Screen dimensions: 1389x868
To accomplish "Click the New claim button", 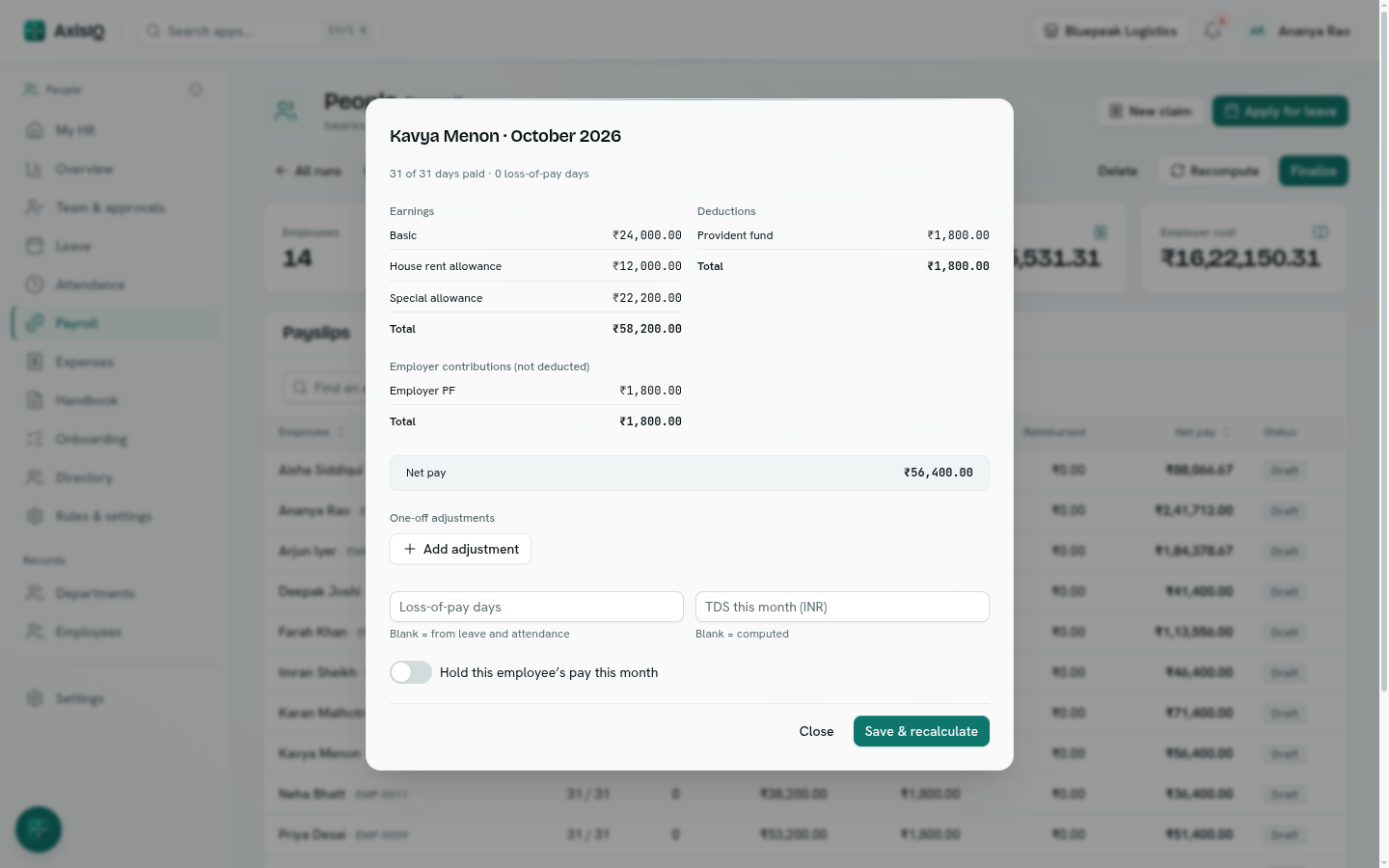I will click(x=1150, y=111).
